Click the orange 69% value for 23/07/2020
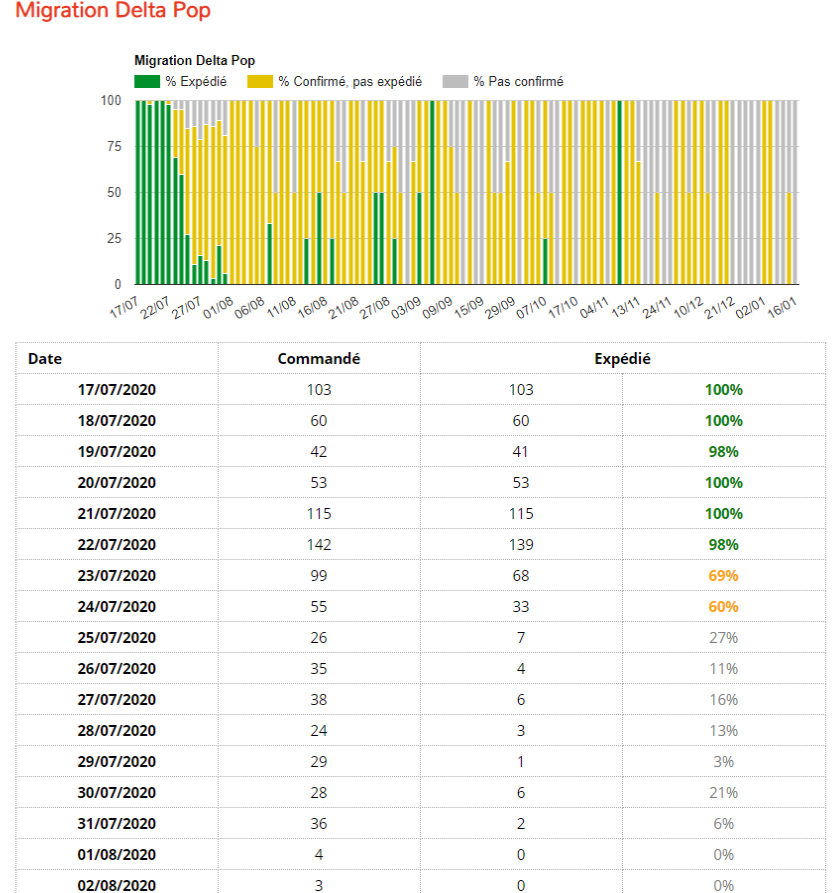This screenshot has width=833, height=893. pos(723,575)
